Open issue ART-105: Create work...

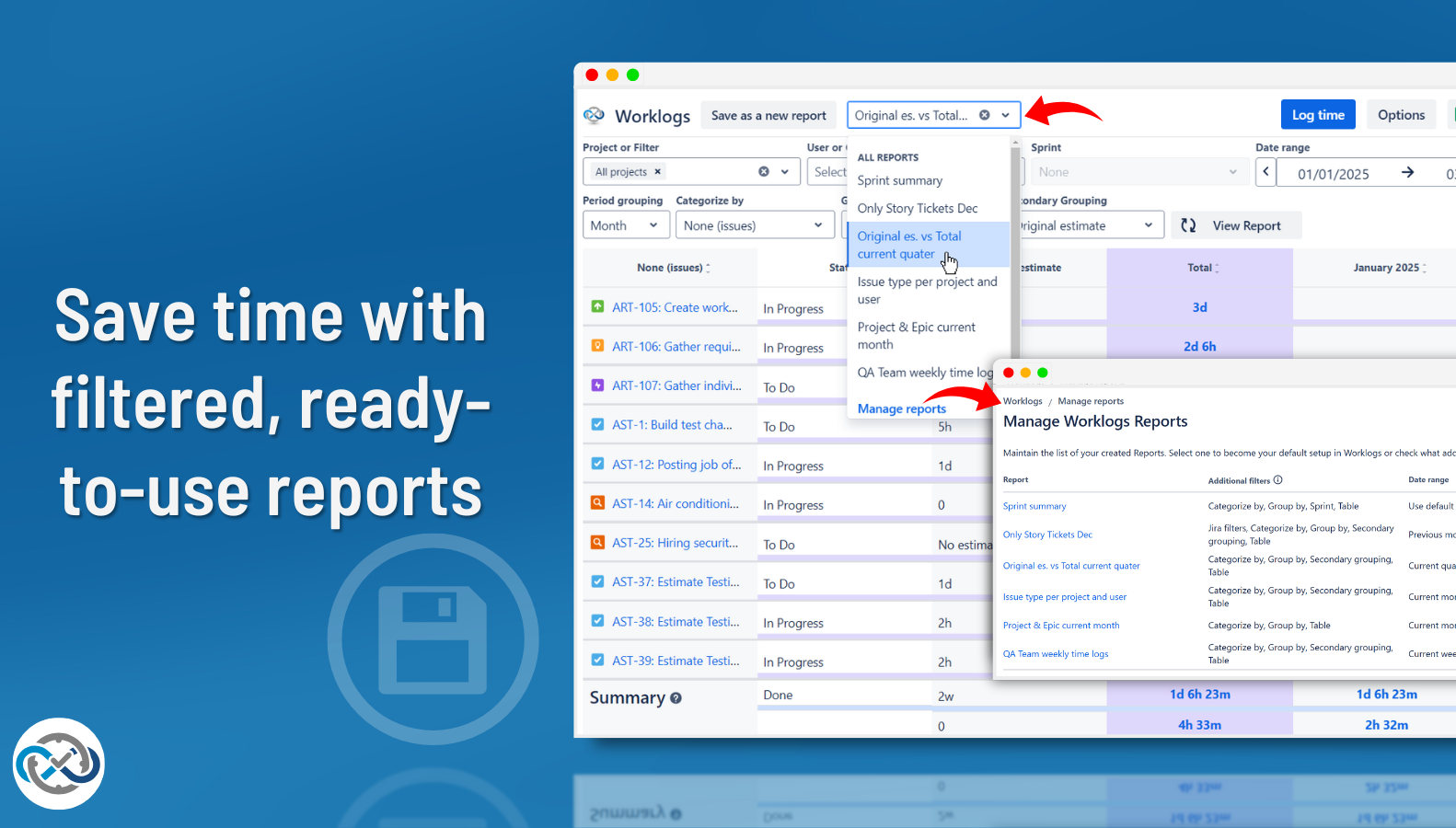[x=675, y=307]
